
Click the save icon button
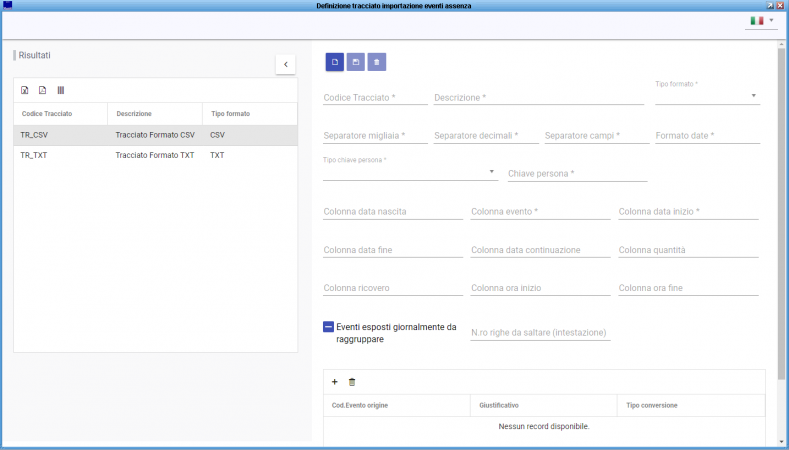pos(356,62)
